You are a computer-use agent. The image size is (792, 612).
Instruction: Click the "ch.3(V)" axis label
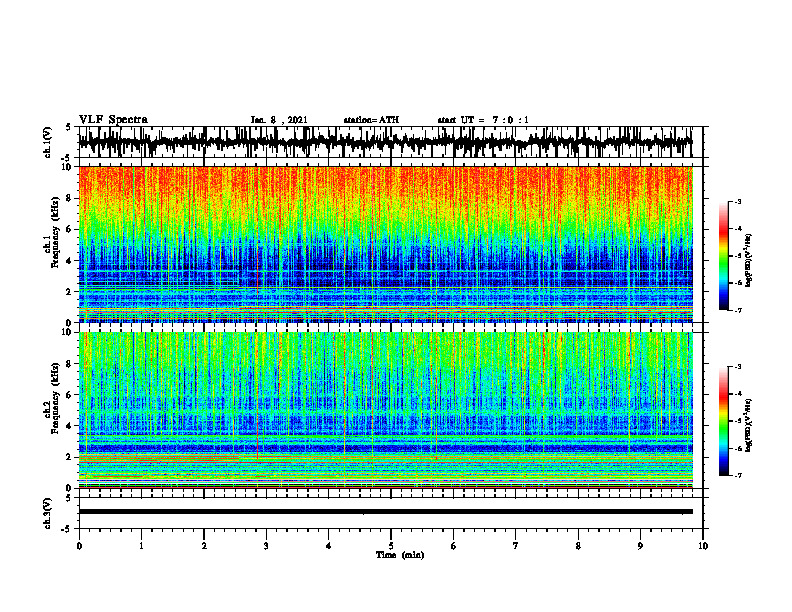pyautogui.click(x=47, y=513)
